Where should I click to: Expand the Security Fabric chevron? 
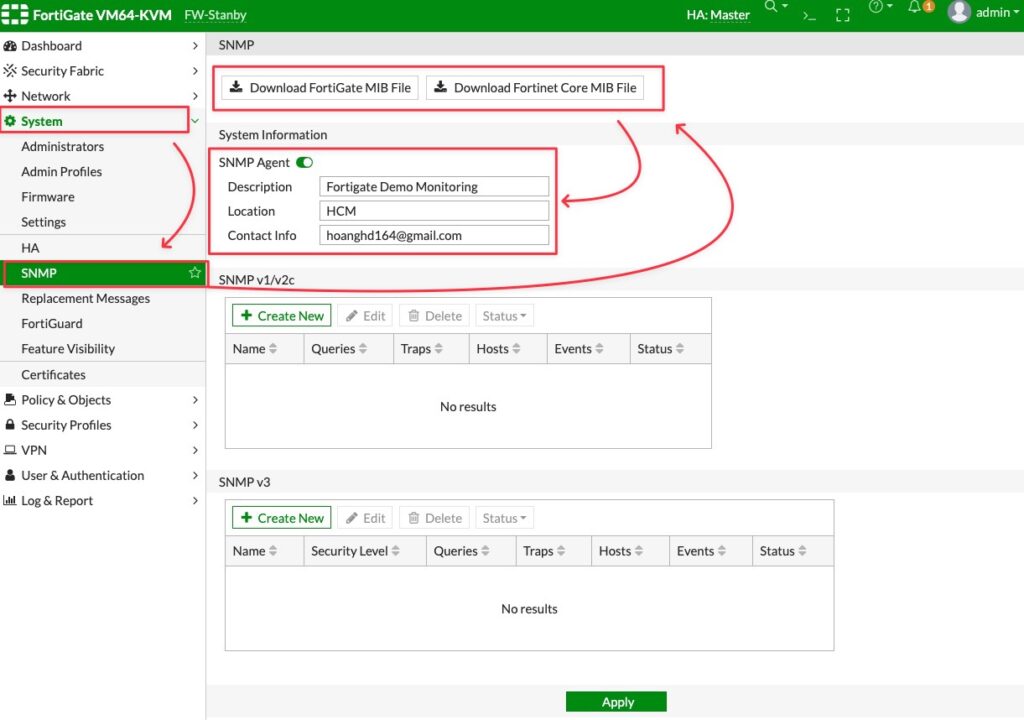click(x=195, y=71)
